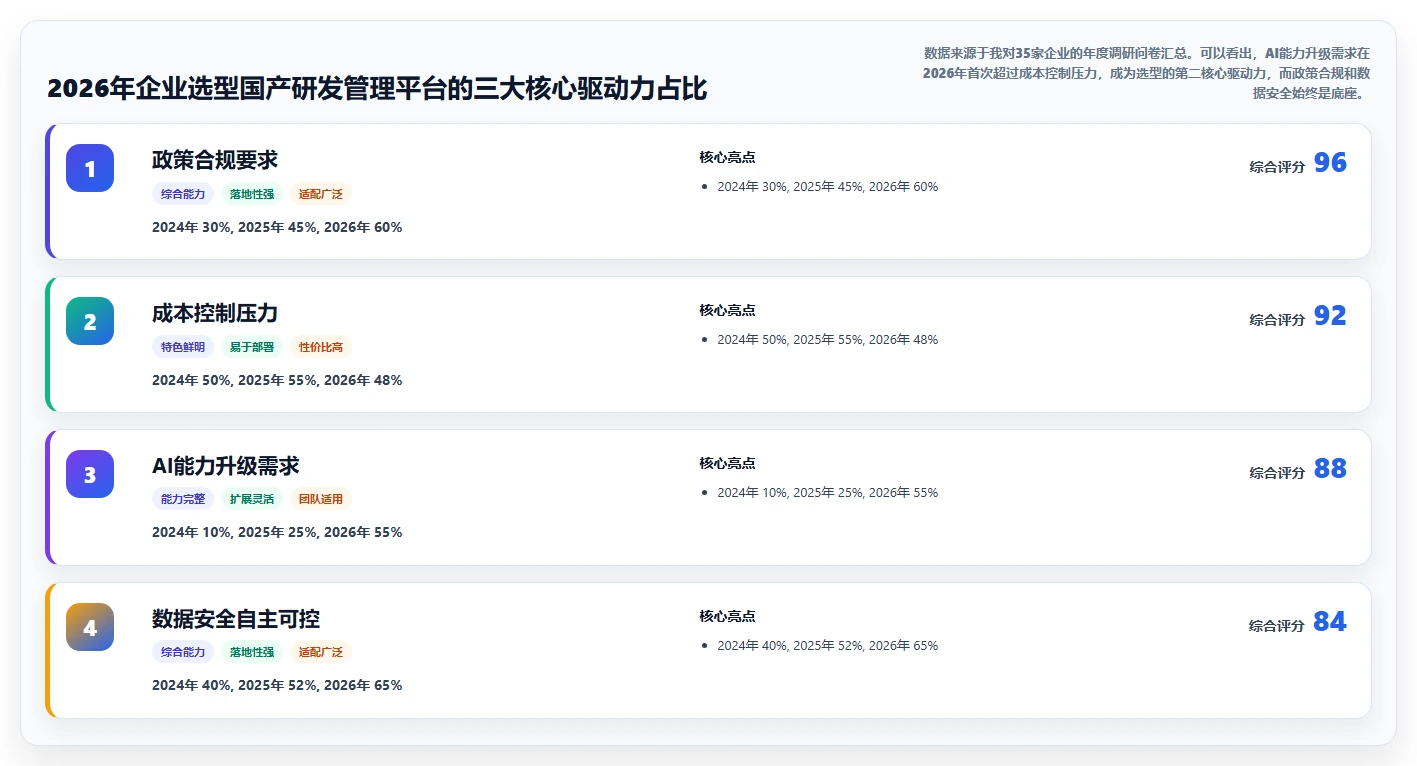
Task: Click bullet item 2024年 50%, 2025年 55%, 2026年 48%
Action: (828, 339)
